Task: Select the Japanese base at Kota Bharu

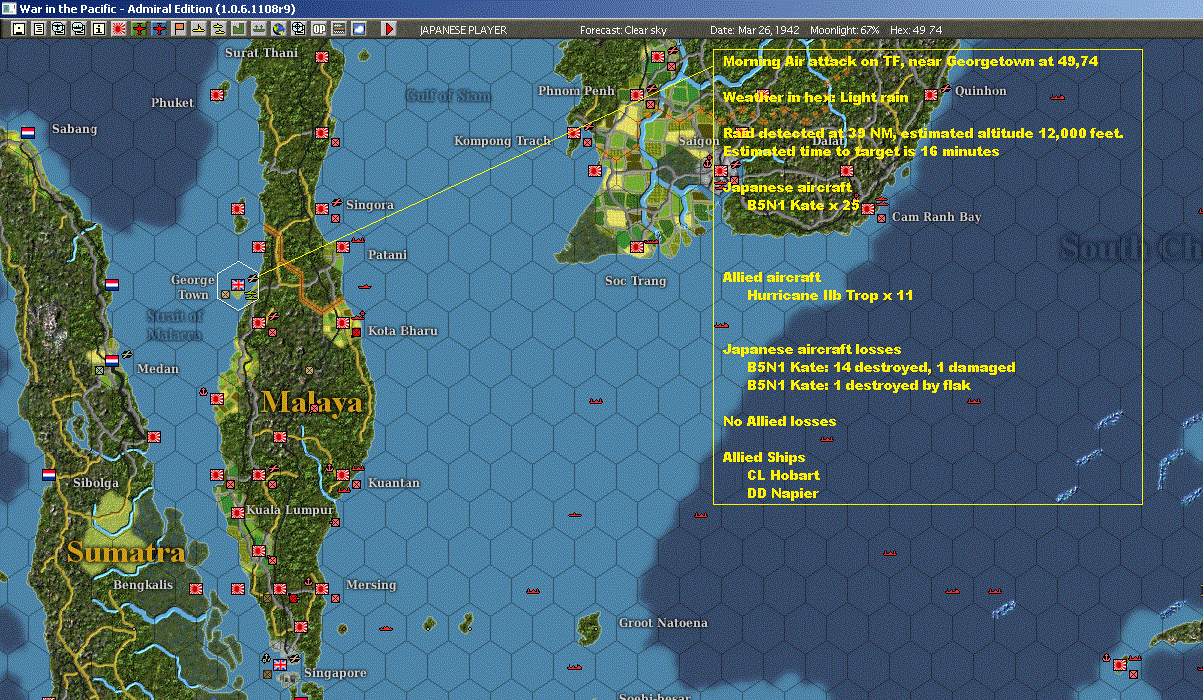Action: click(x=343, y=322)
